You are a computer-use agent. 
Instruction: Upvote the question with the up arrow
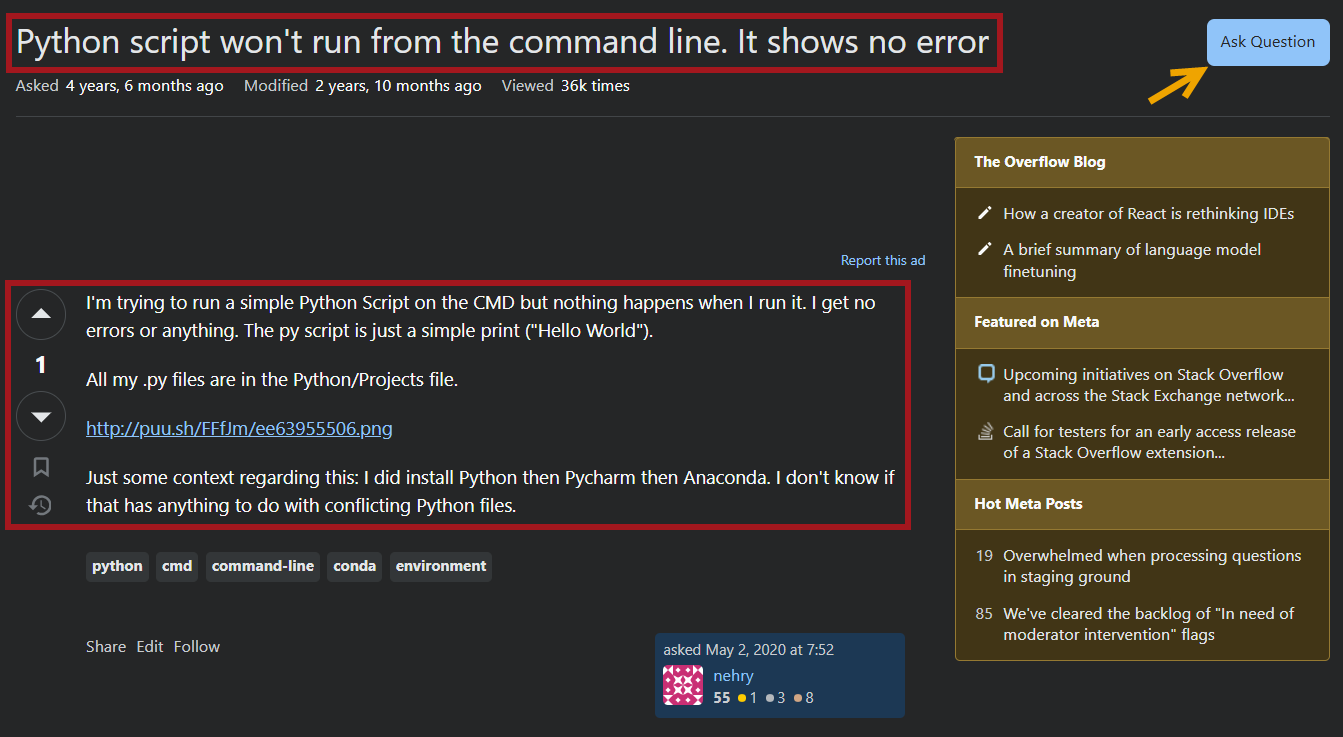pos(41,314)
